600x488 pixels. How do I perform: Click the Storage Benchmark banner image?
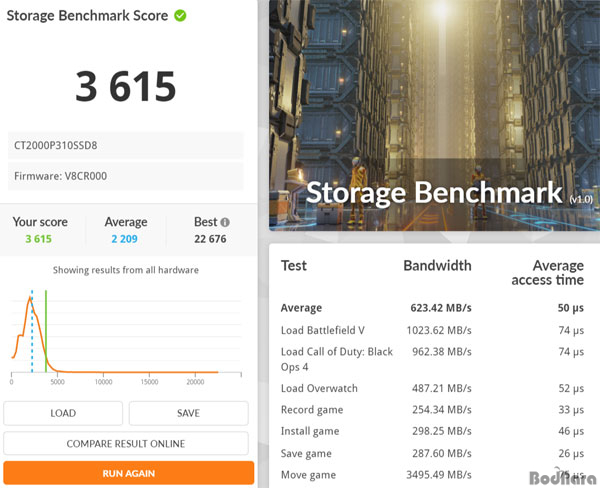coord(434,115)
